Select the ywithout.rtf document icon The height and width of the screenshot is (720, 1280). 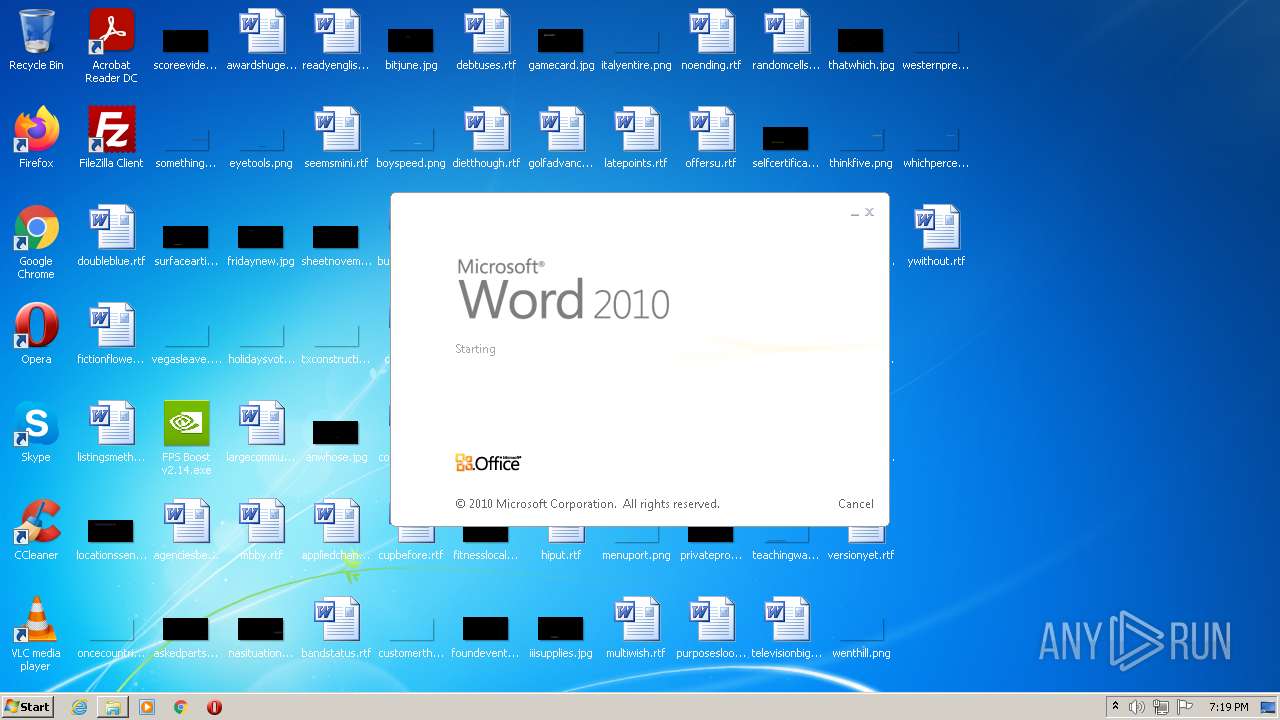(936, 236)
